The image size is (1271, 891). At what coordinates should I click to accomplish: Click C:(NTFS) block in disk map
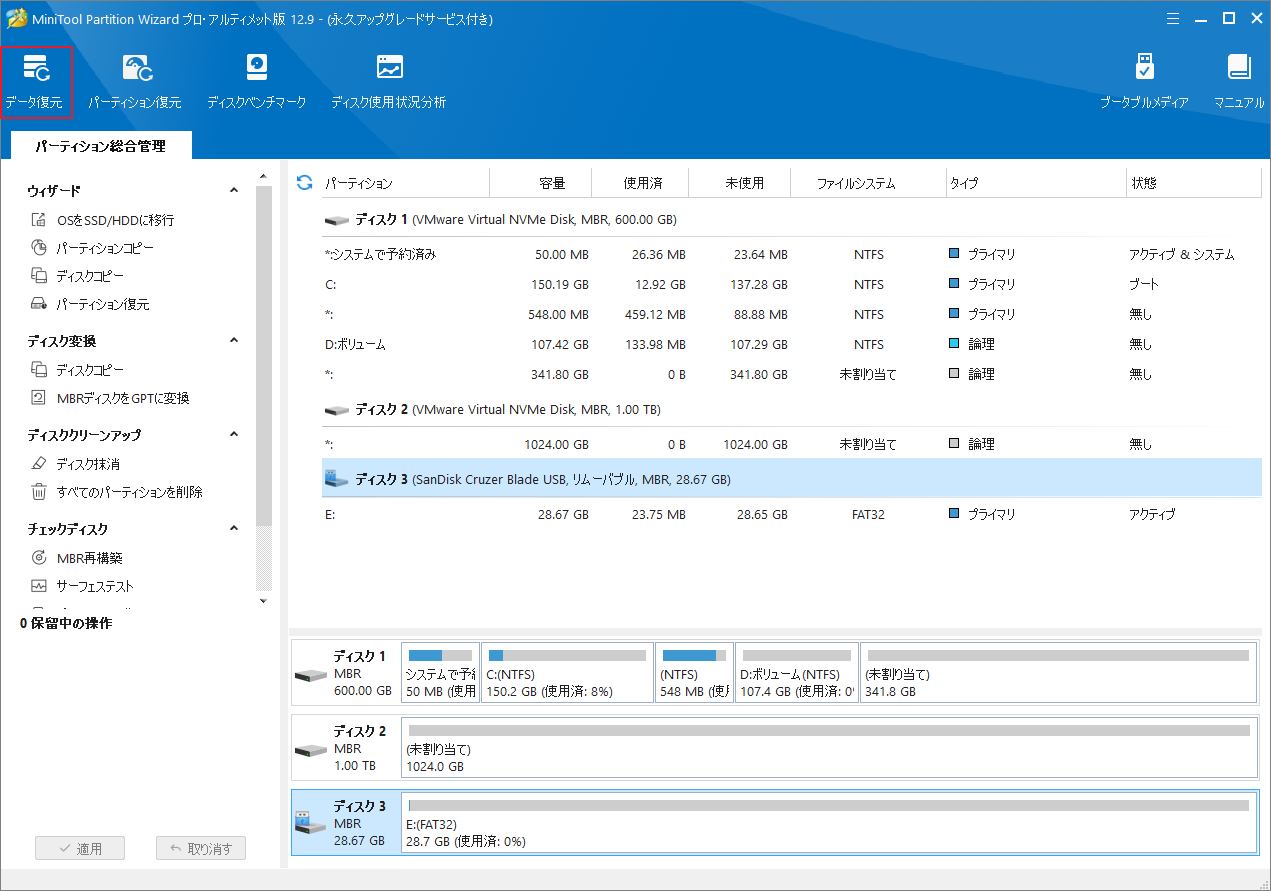pyautogui.click(x=566, y=672)
